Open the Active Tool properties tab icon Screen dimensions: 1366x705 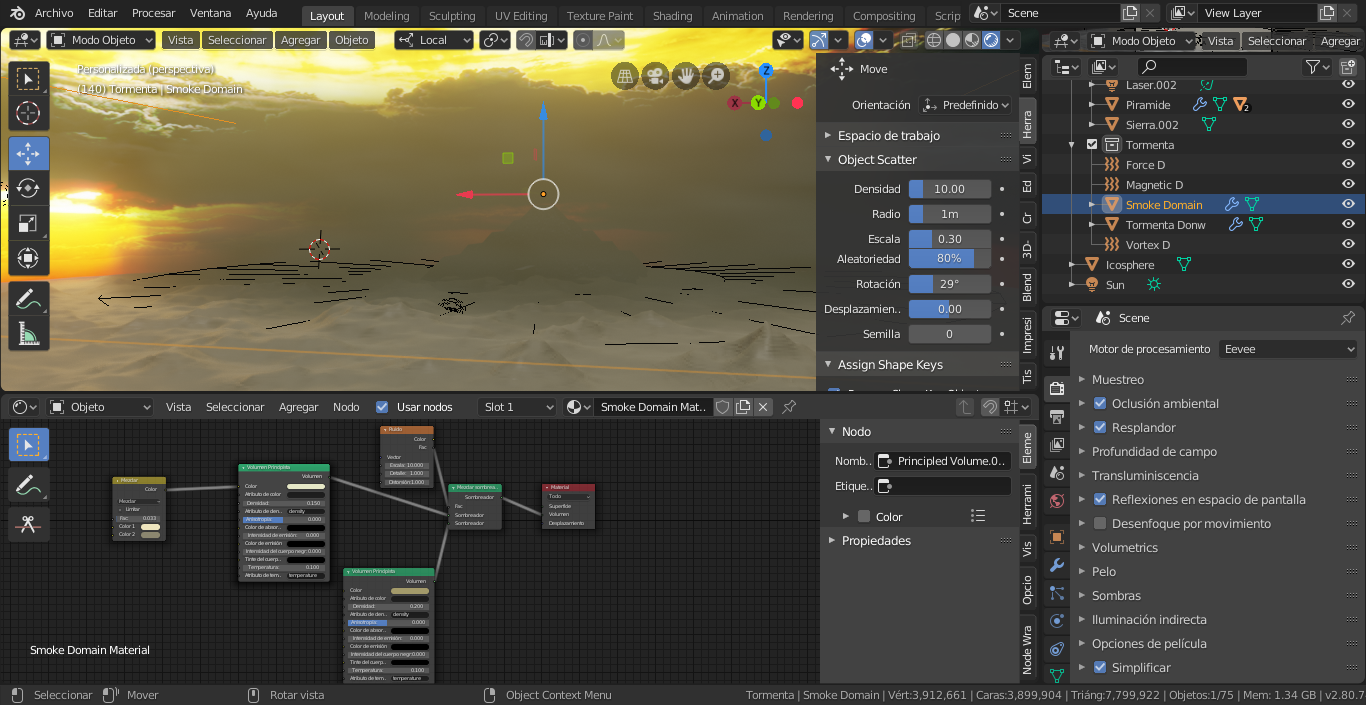point(1057,352)
